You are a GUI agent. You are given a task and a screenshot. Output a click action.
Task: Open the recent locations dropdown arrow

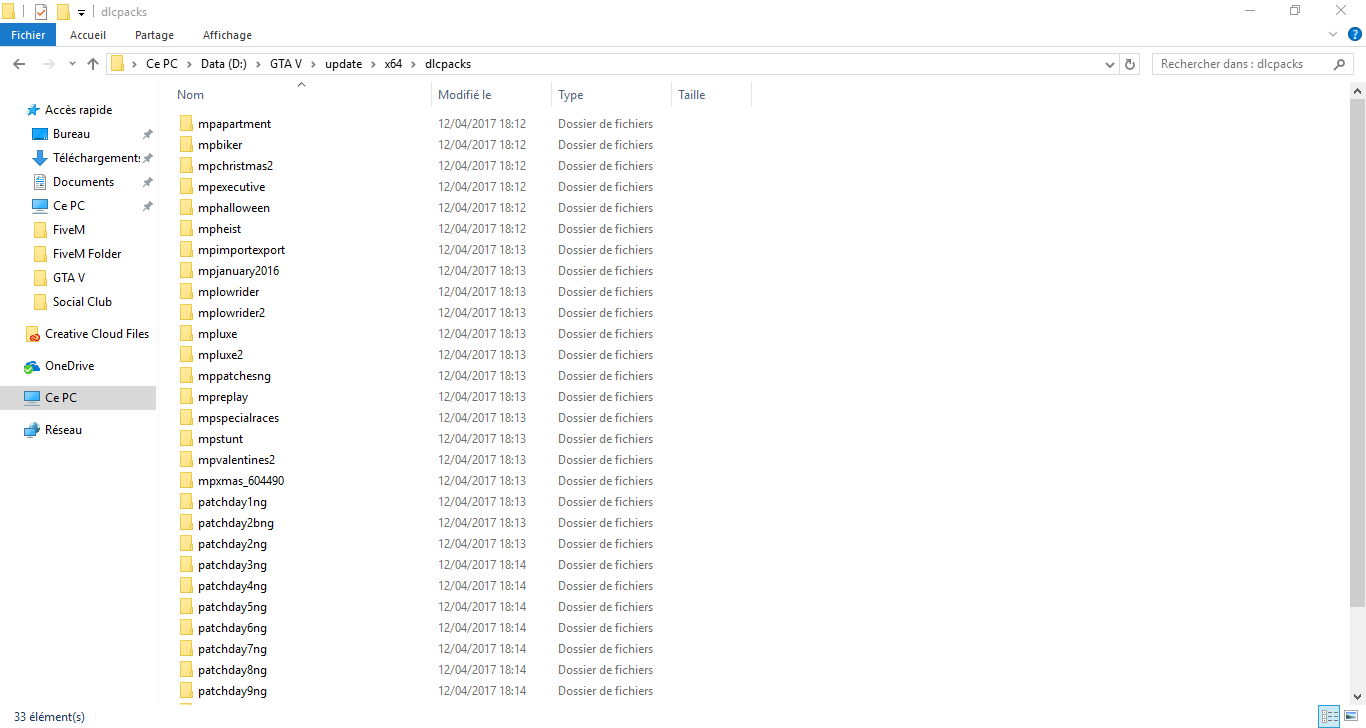click(x=72, y=64)
